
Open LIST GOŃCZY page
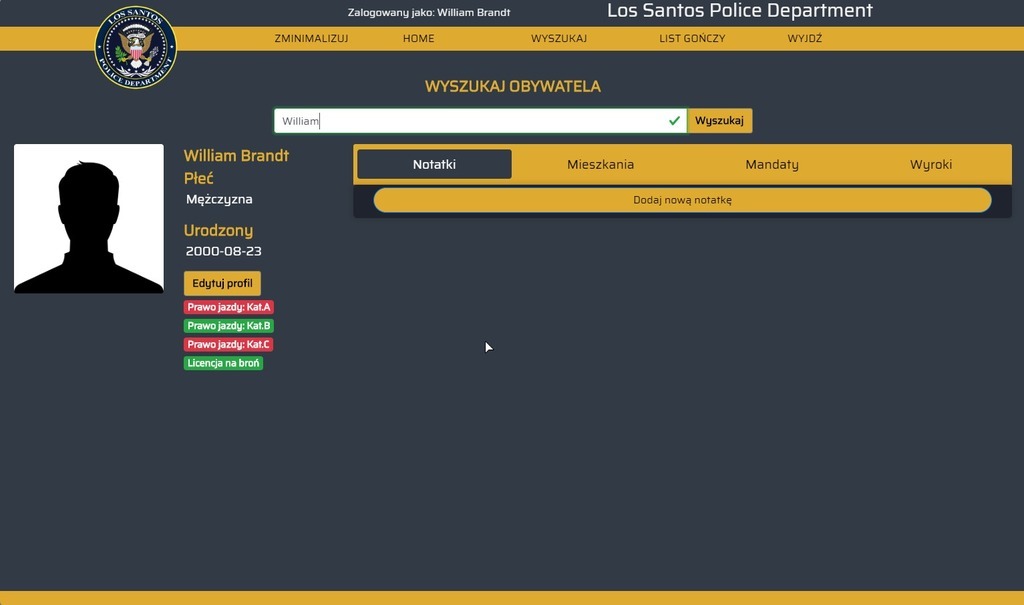point(692,39)
